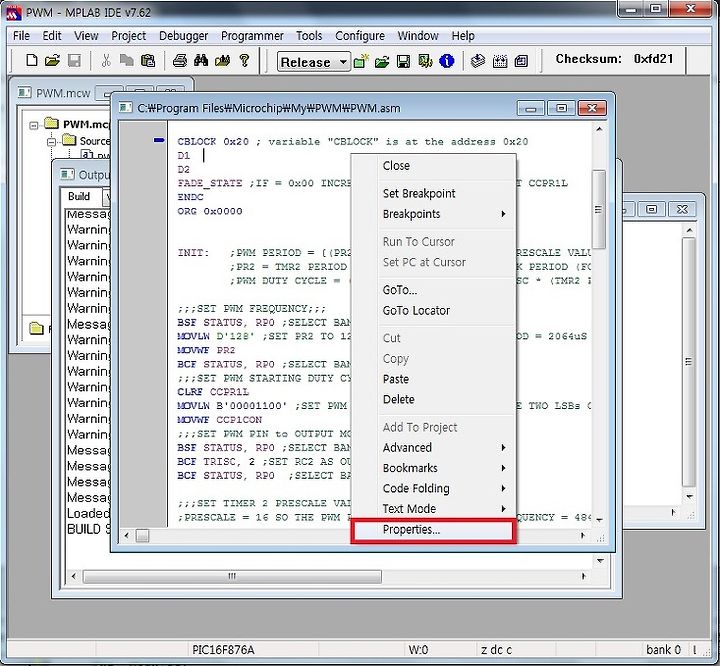Click the Paste clipboard icon

(148, 60)
